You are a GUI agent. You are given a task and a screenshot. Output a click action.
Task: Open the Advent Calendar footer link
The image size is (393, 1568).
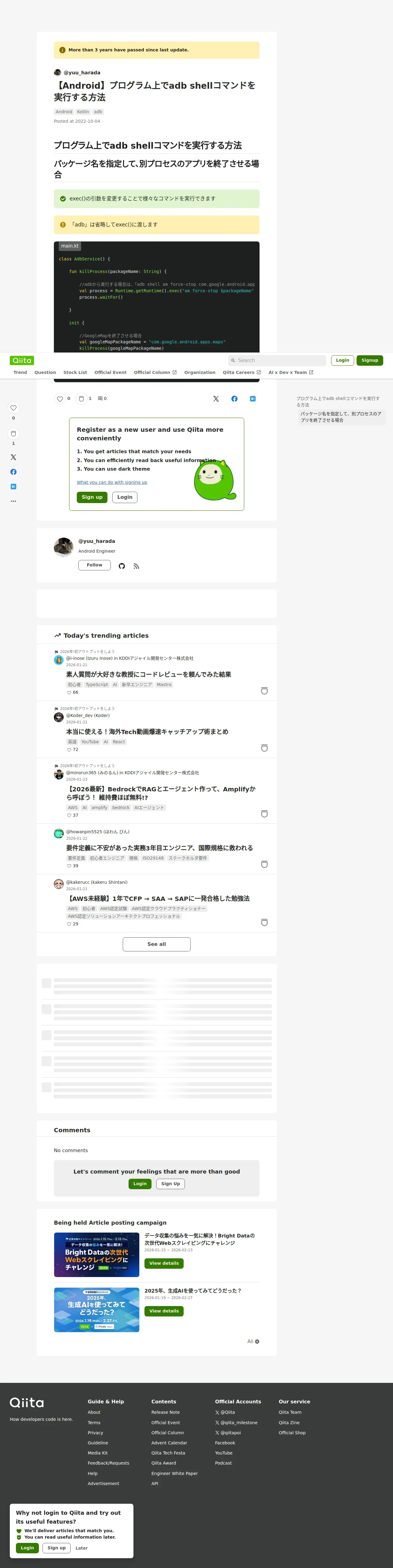point(169,1443)
